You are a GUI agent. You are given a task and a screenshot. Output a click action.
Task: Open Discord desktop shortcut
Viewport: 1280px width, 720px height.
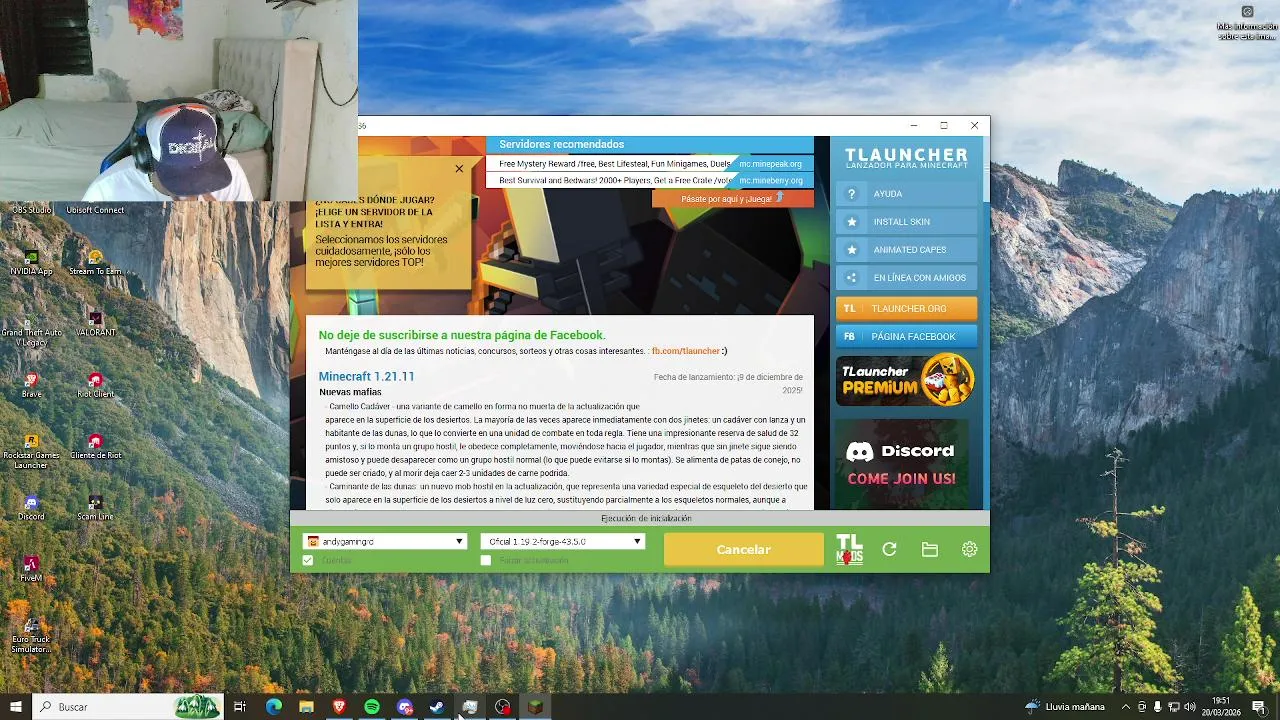click(x=32, y=508)
